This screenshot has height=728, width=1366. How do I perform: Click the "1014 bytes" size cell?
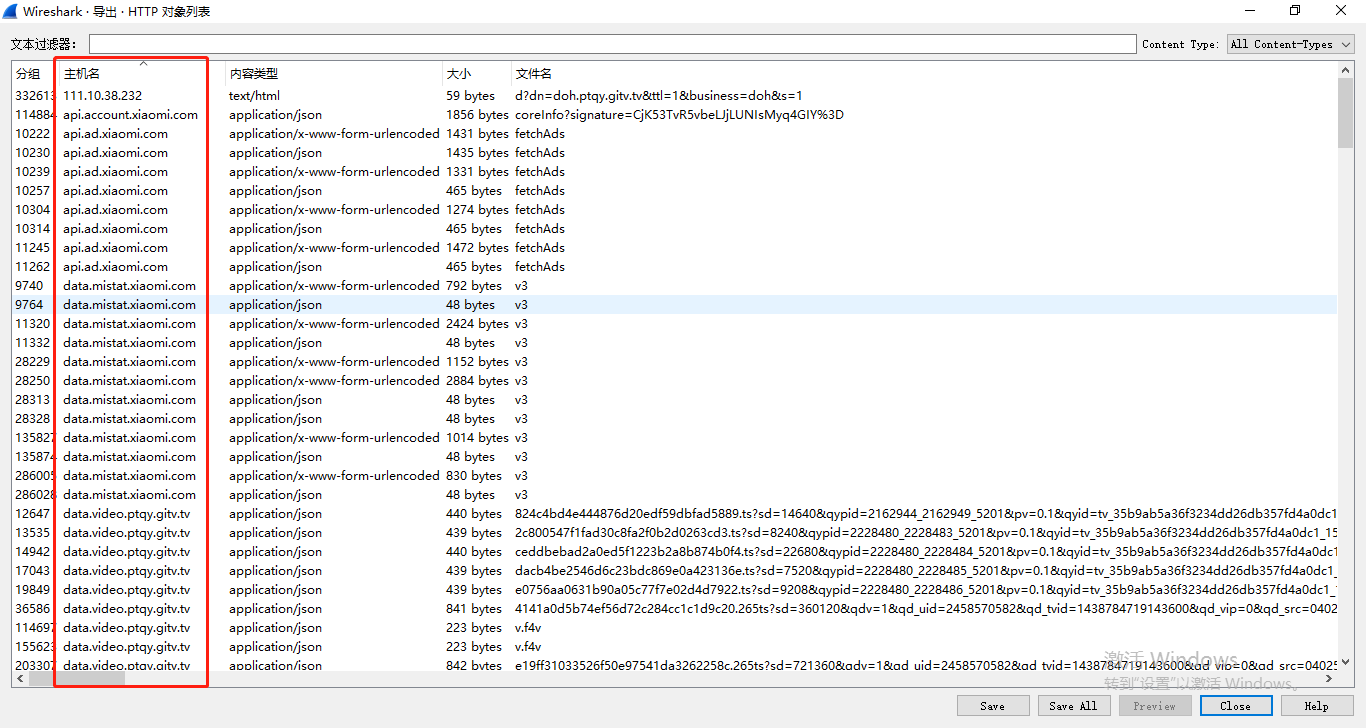tap(478, 438)
